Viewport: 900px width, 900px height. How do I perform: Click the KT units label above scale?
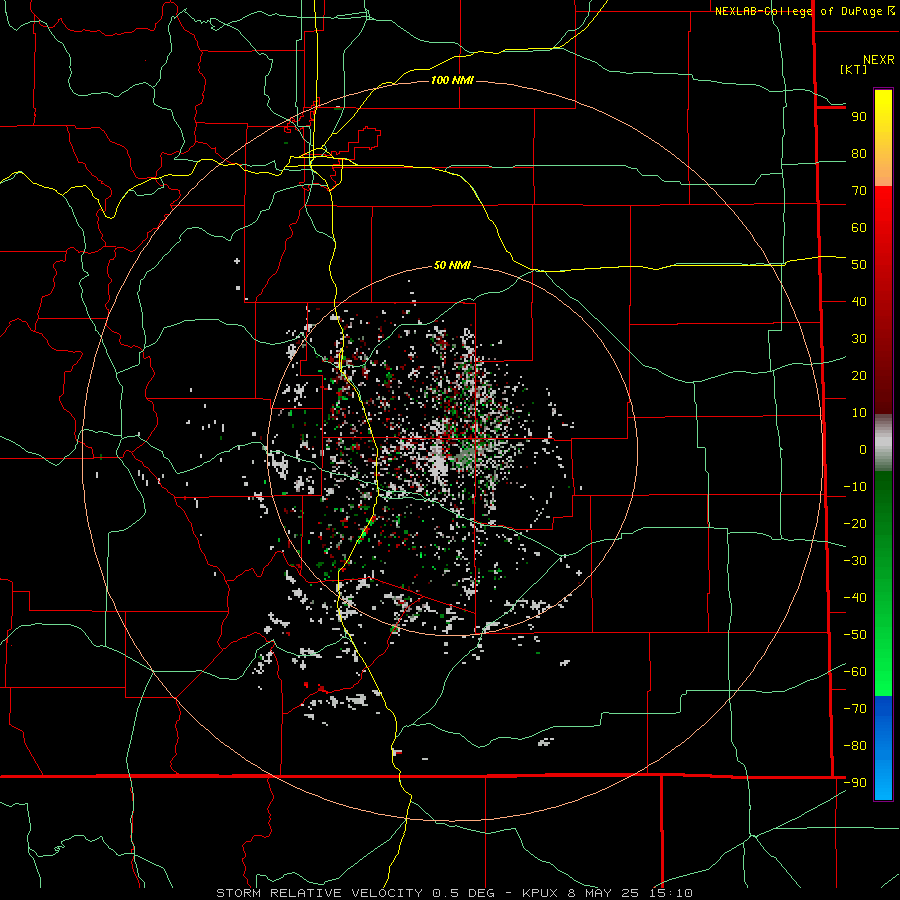pos(854,69)
